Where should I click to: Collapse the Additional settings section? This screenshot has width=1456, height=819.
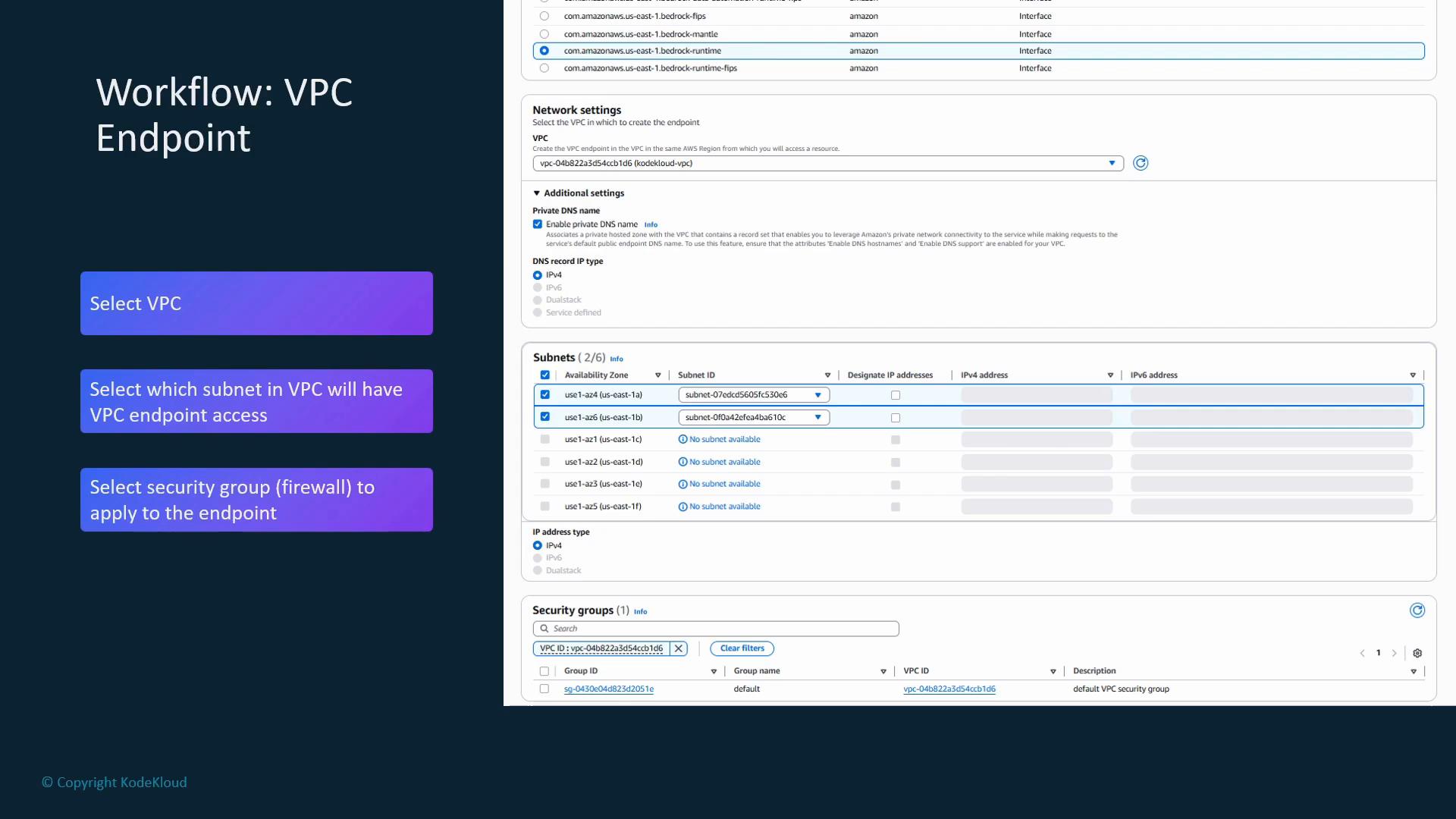579,193
